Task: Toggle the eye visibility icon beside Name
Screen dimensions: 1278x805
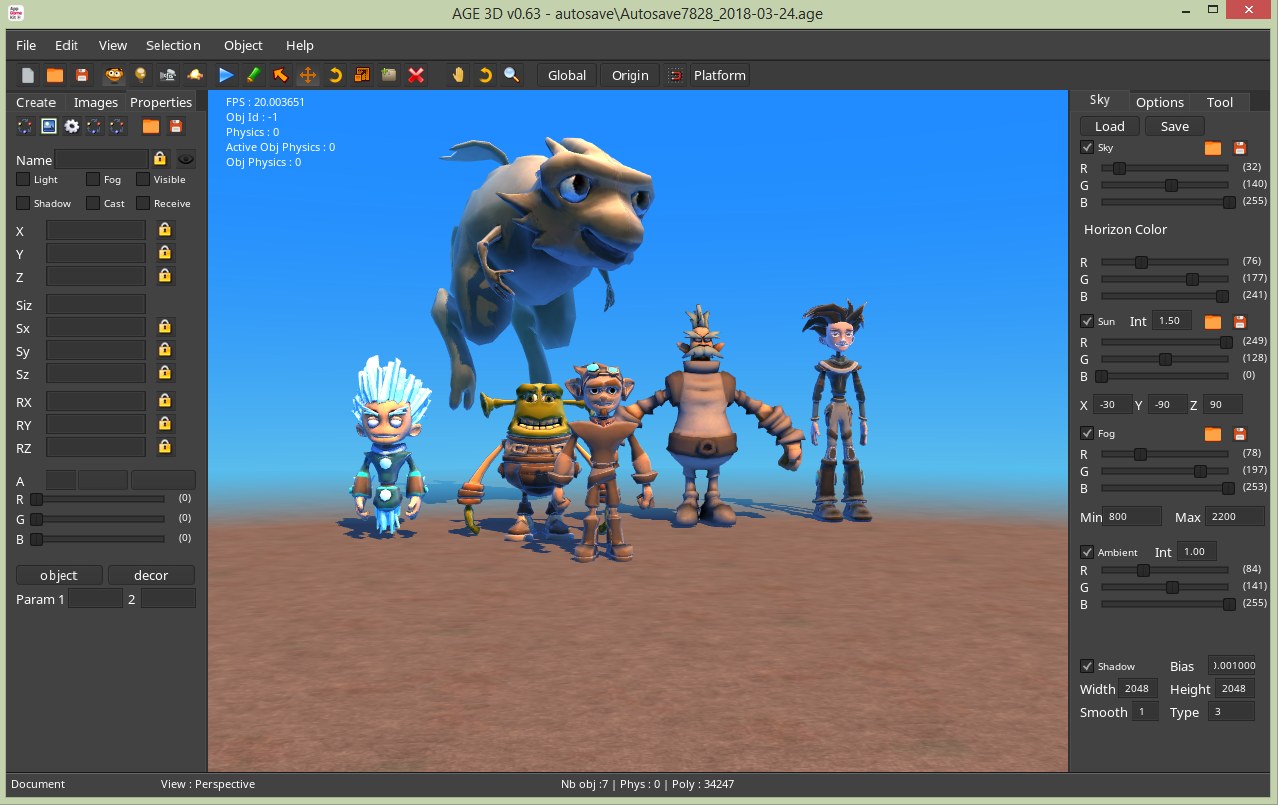Action: tap(186, 159)
